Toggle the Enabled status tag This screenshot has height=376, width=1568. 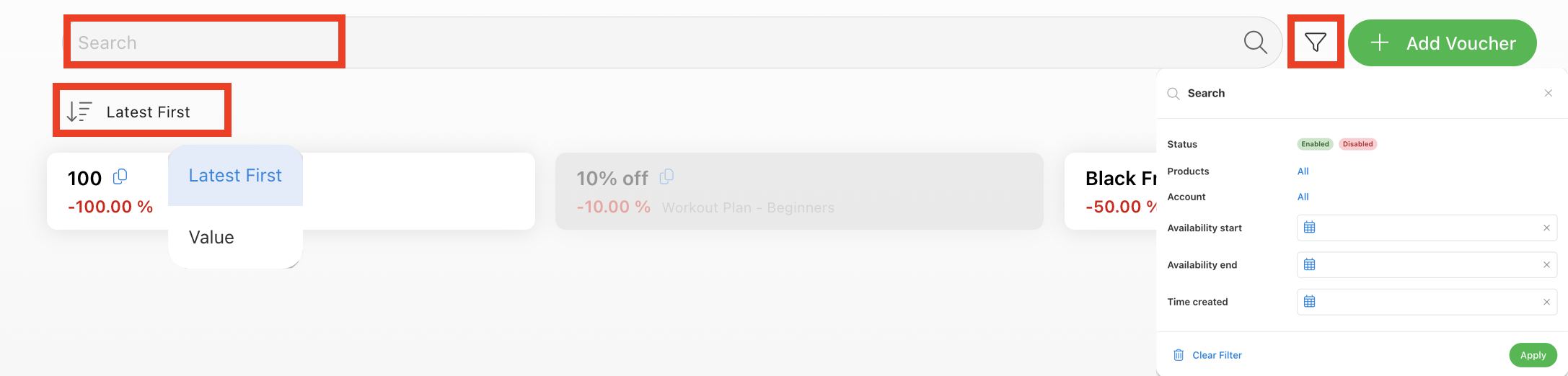(x=1315, y=144)
